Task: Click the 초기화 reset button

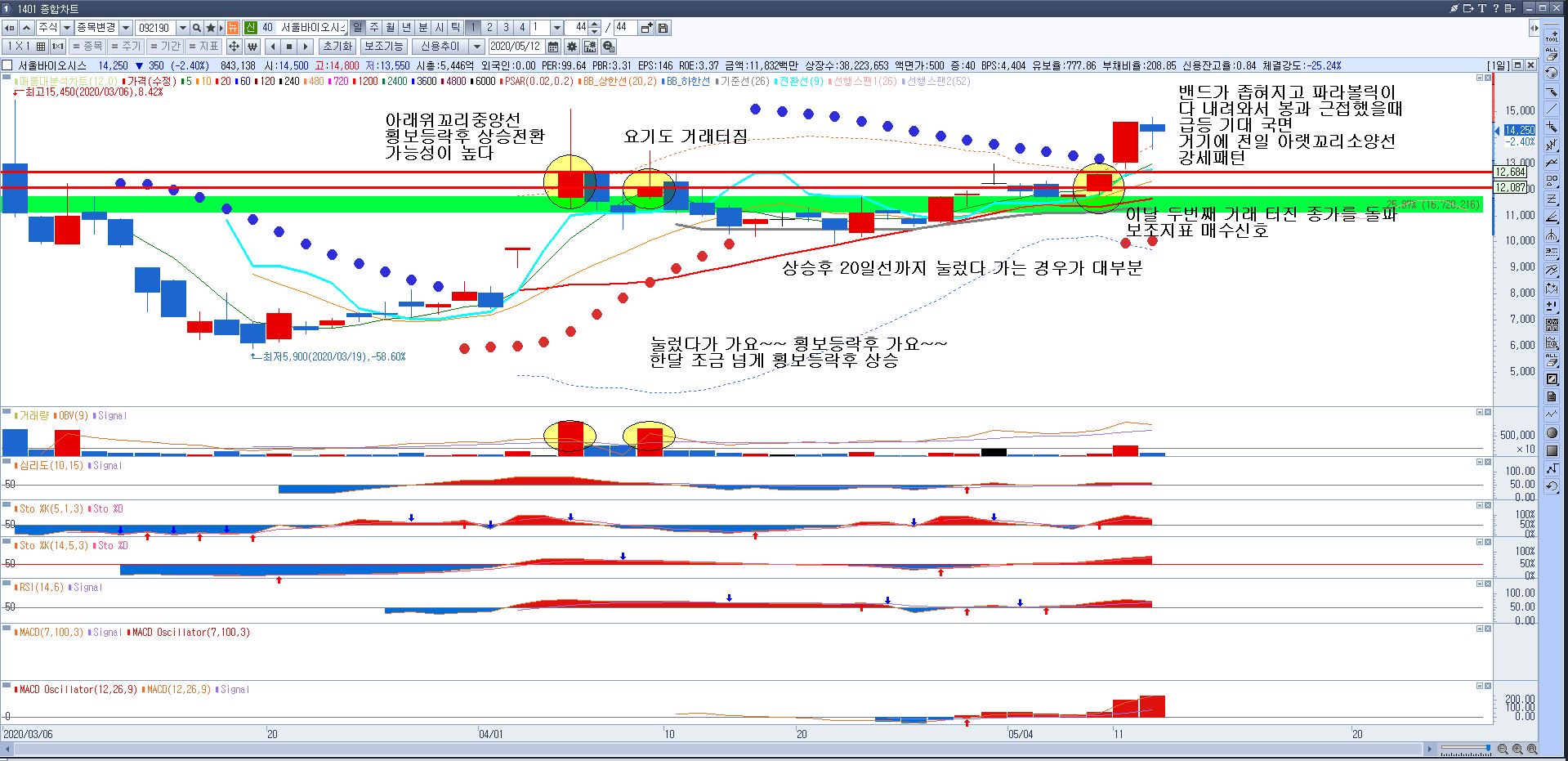Action: (x=337, y=47)
